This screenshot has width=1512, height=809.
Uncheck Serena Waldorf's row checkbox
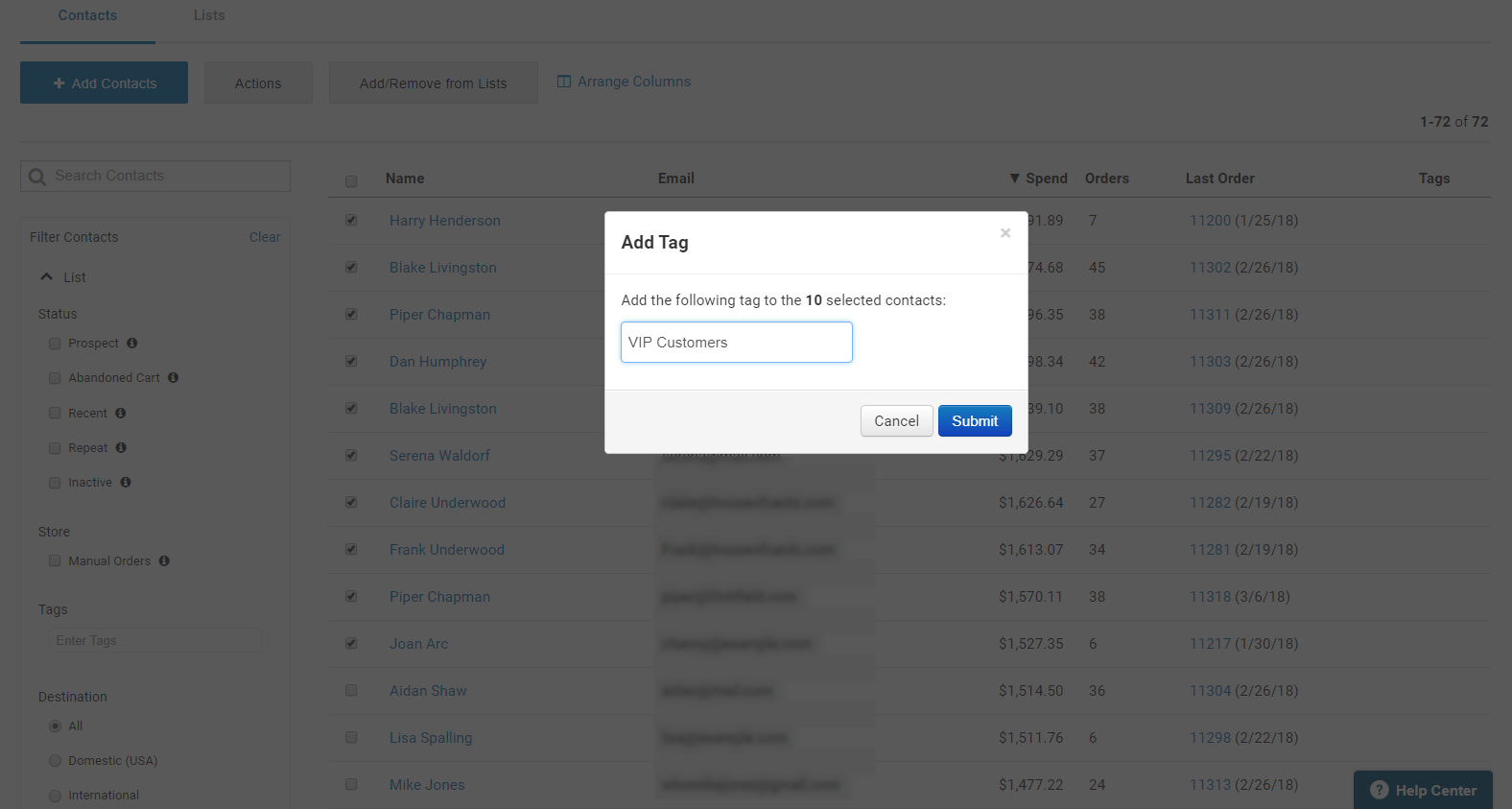pyautogui.click(x=351, y=455)
